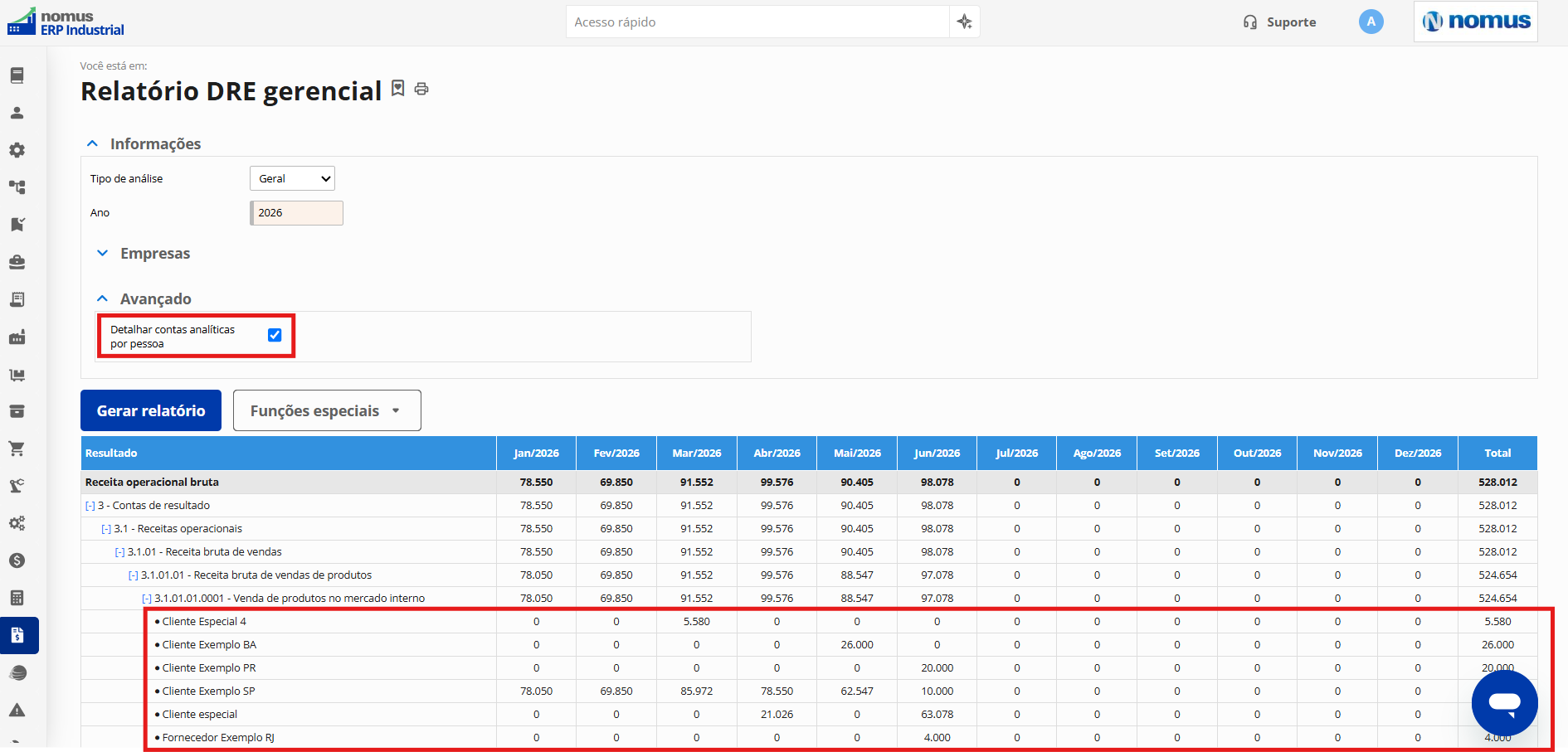1568x752 pixels.
Task: Open the user avatar A menu
Action: point(1371,22)
